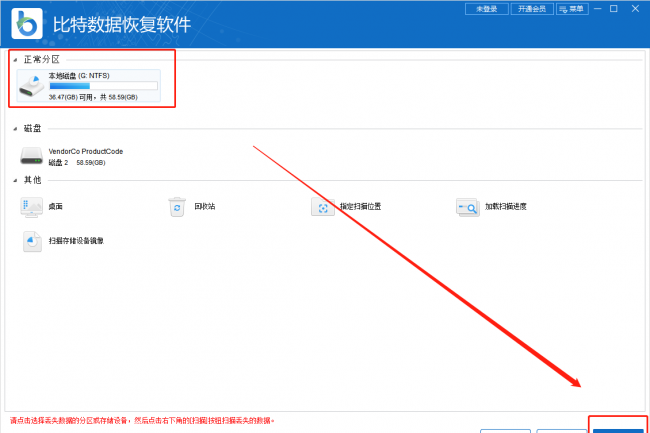This screenshot has width=650, height=433.
Task: Open the 菜单 menu button
Action: pos(572,9)
